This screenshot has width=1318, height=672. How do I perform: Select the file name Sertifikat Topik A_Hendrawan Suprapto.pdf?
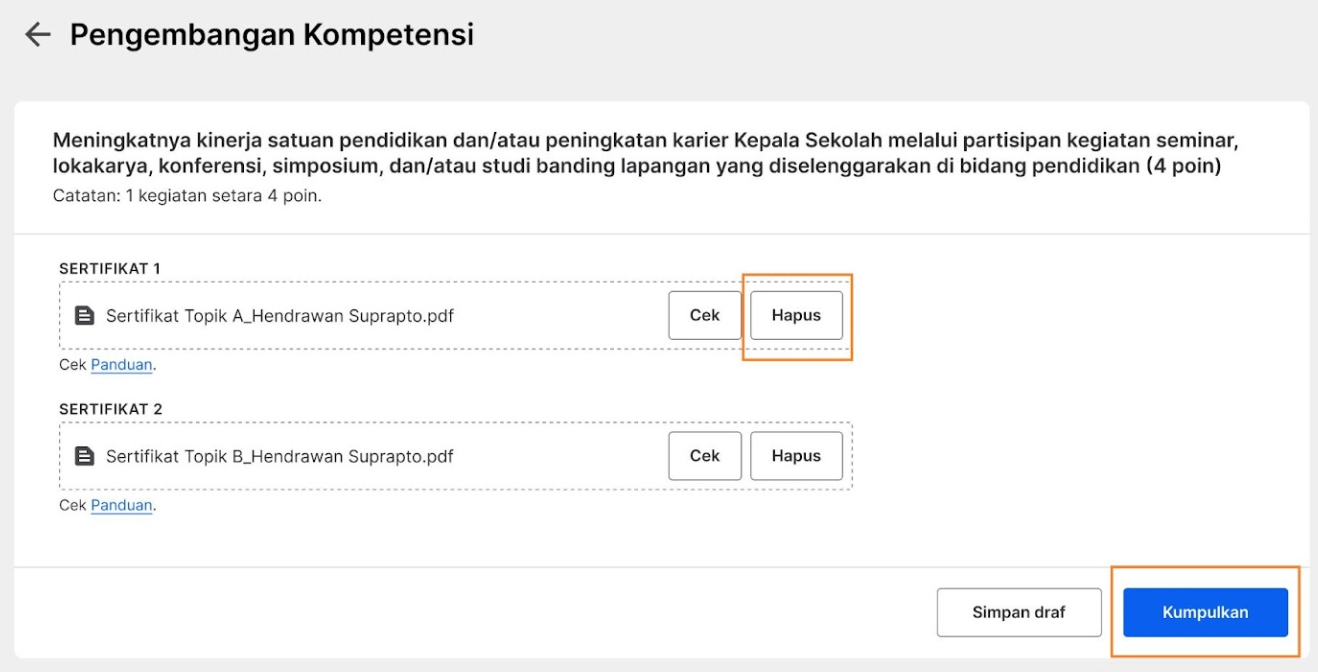coord(280,316)
